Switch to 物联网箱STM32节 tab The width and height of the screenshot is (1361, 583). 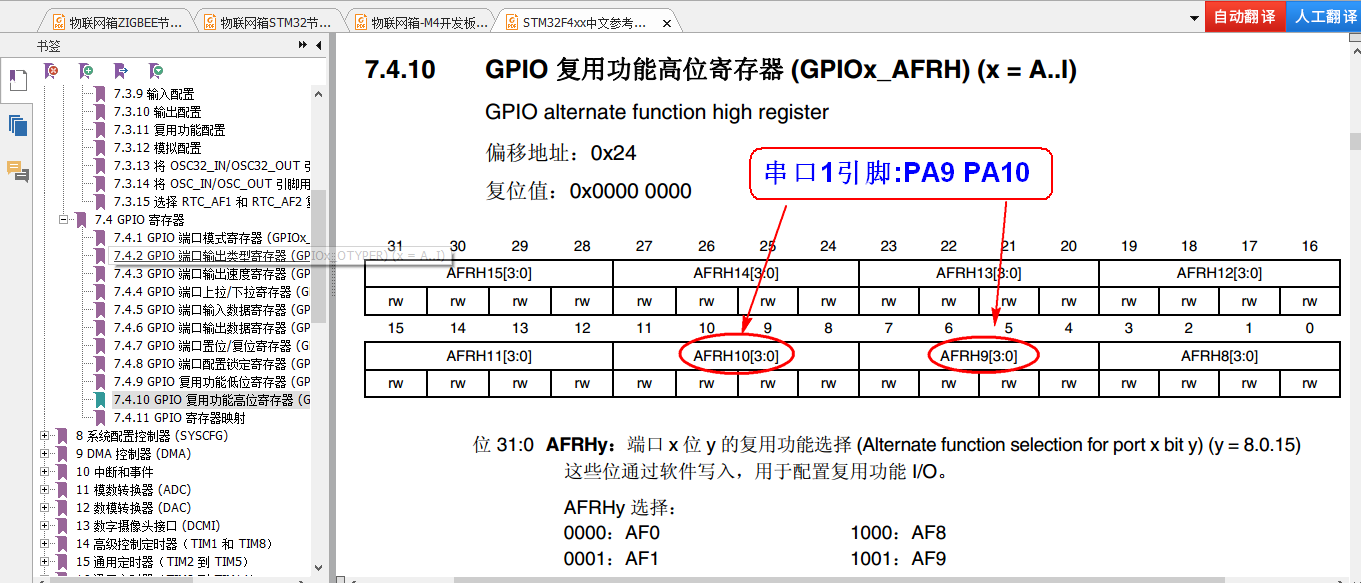[x=268, y=21]
